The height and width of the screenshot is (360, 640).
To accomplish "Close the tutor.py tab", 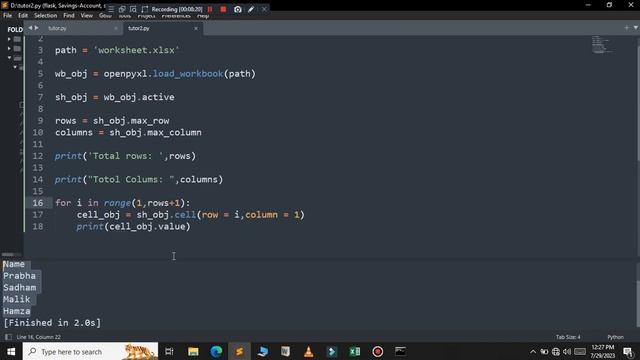I will 116,28.
